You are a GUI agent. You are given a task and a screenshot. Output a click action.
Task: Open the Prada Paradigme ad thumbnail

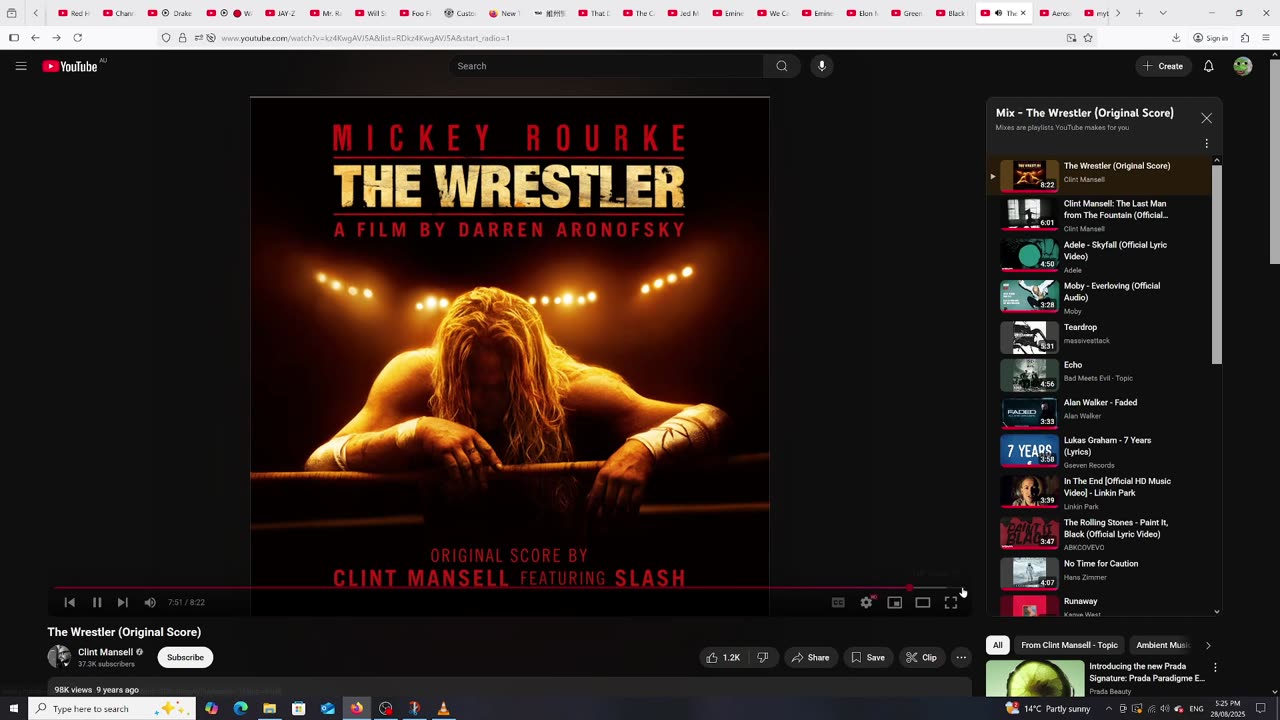(1034, 678)
